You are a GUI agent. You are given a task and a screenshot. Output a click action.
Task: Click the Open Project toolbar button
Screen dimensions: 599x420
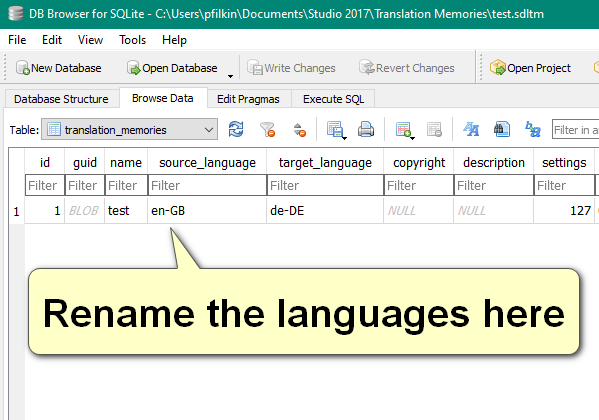click(530, 68)
